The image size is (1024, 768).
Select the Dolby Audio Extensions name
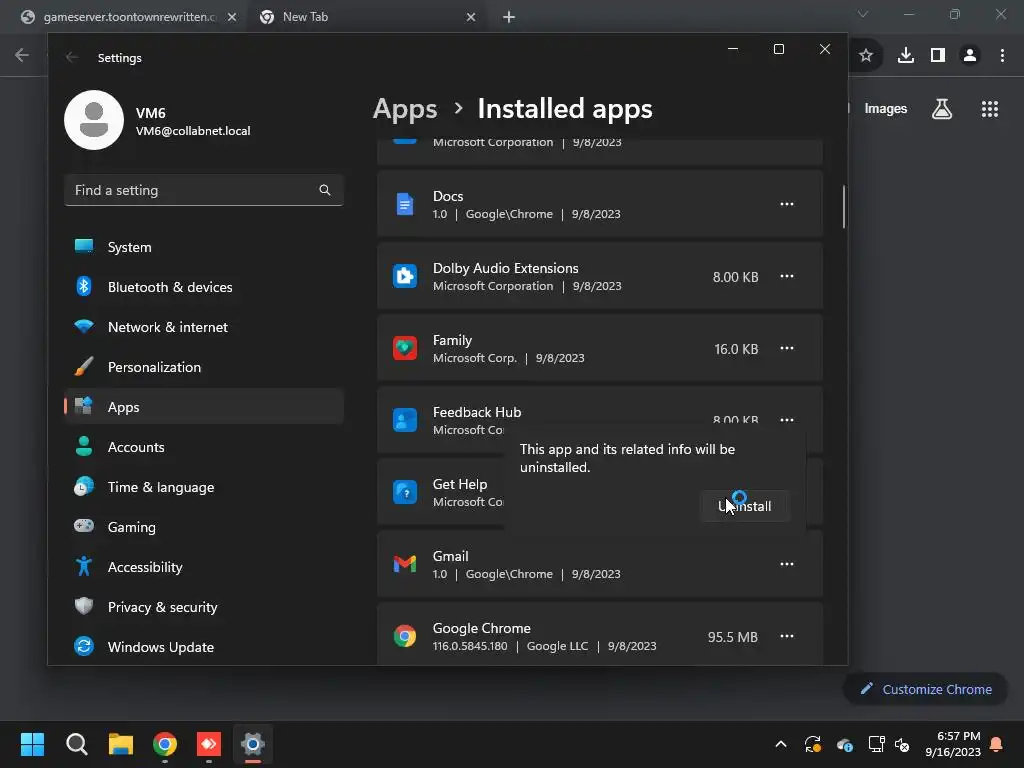tap(505, 268)
